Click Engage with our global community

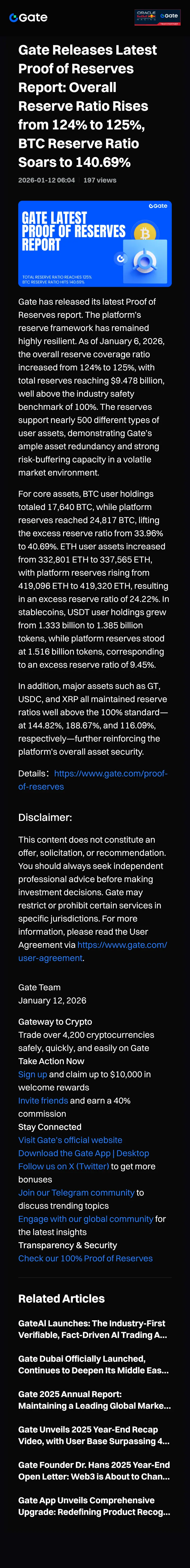85,1219
